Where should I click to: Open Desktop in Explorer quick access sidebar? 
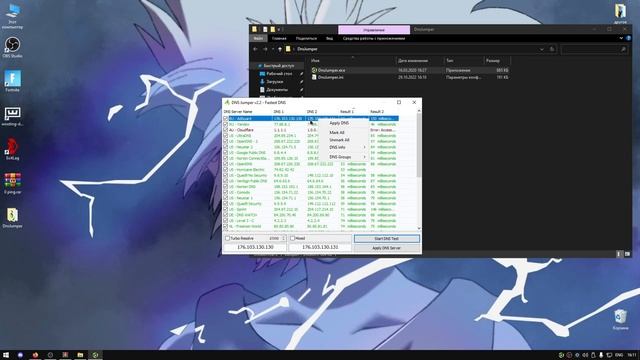click(280, 74)
